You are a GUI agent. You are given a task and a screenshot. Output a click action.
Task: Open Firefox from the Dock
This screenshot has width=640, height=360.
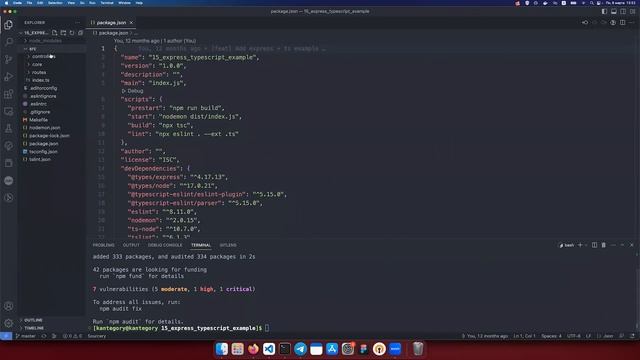pyautogui.click(x=253, y=349)
